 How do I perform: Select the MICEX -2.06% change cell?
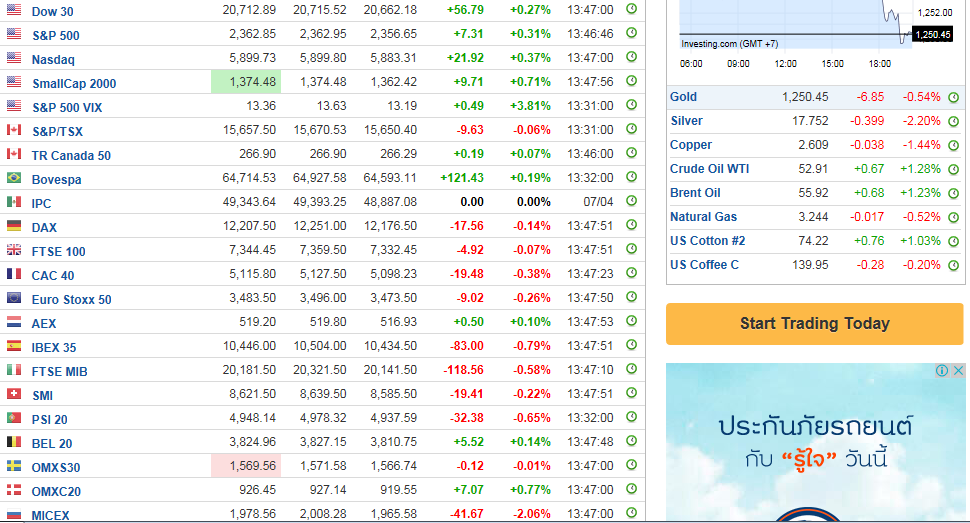(531, 514)
